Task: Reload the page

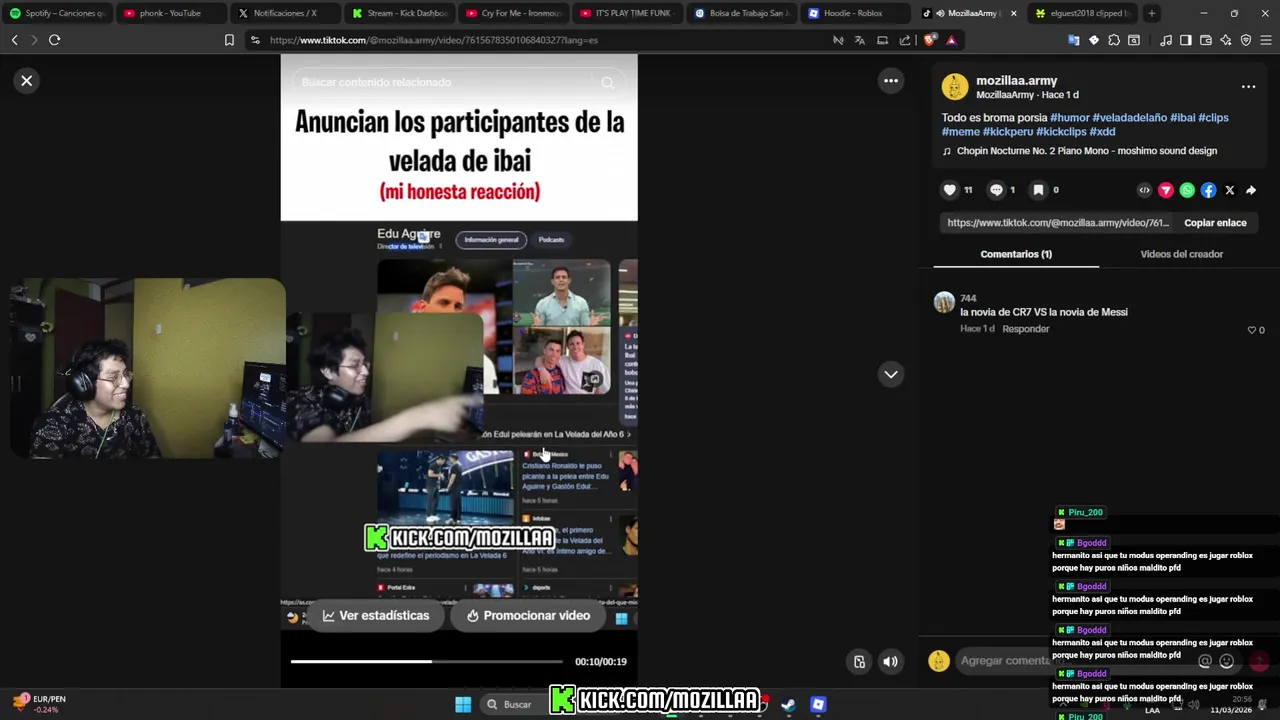Action: click(55, 40)
